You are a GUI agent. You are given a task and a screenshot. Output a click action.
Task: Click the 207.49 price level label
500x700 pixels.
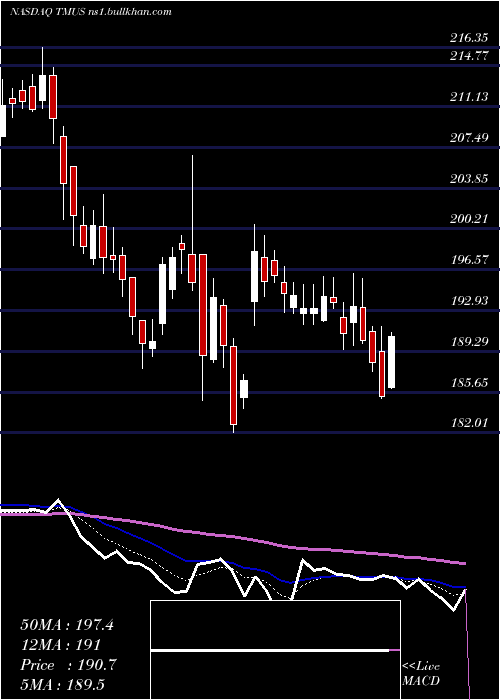(468, 138)
